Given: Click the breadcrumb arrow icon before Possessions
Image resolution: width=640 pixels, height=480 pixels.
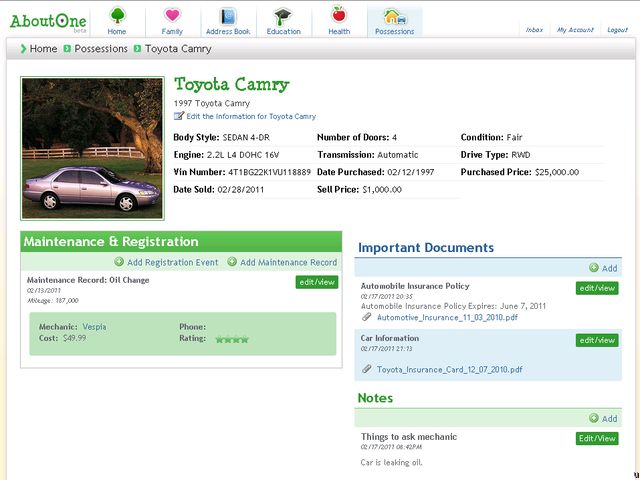Looking at the screenshot, I should coord(67,49).
